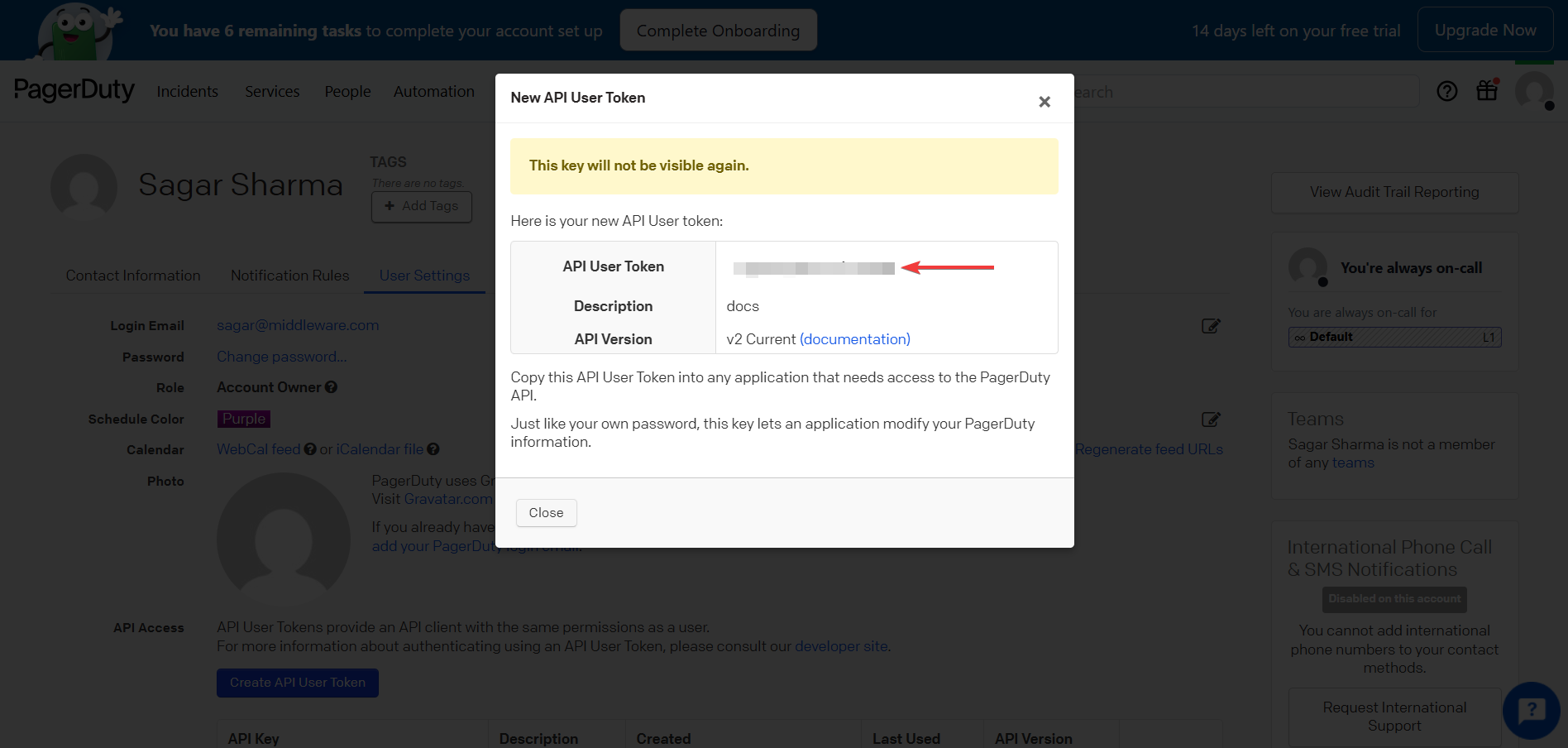Screen dimensions: 1568x748
Task: Switch to Notification Rules tab
Action: tap(289, 275)
